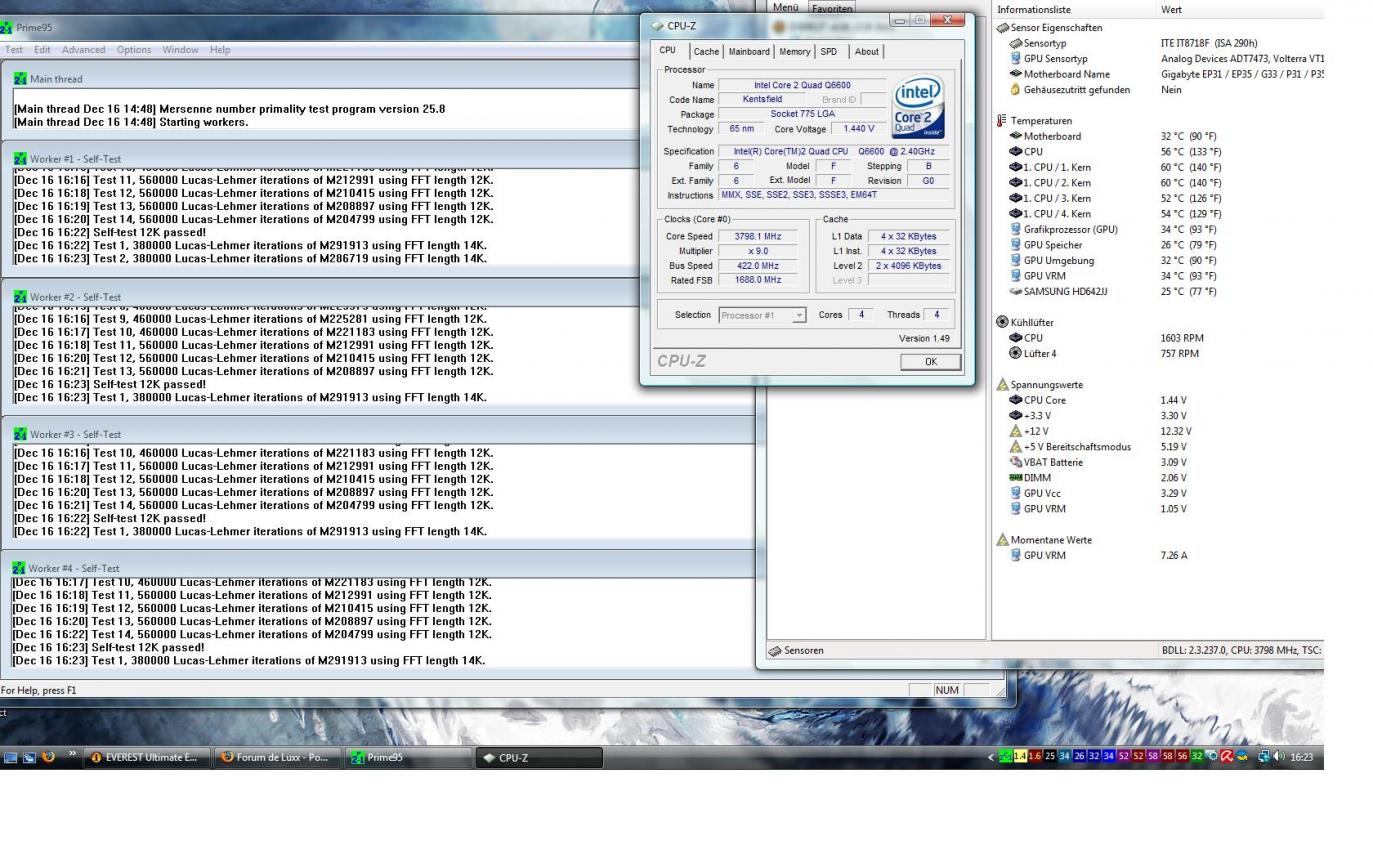This screenshot has width=1373, height=858.
Task: Select the SAMSUNG HD642JJ drive icon
Action: (1016, 291)
